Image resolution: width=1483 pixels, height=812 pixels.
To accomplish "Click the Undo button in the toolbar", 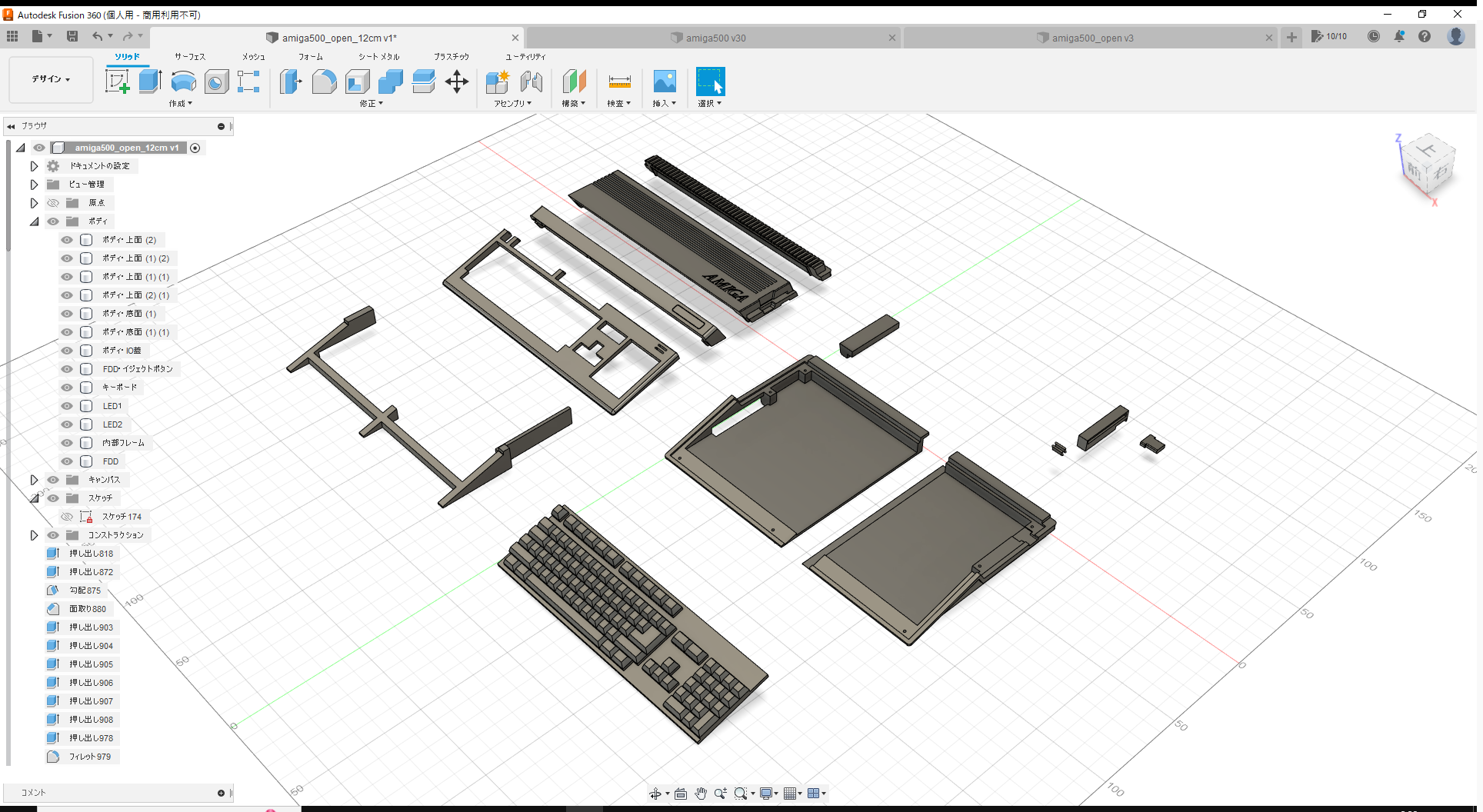I will click(98, 36).
